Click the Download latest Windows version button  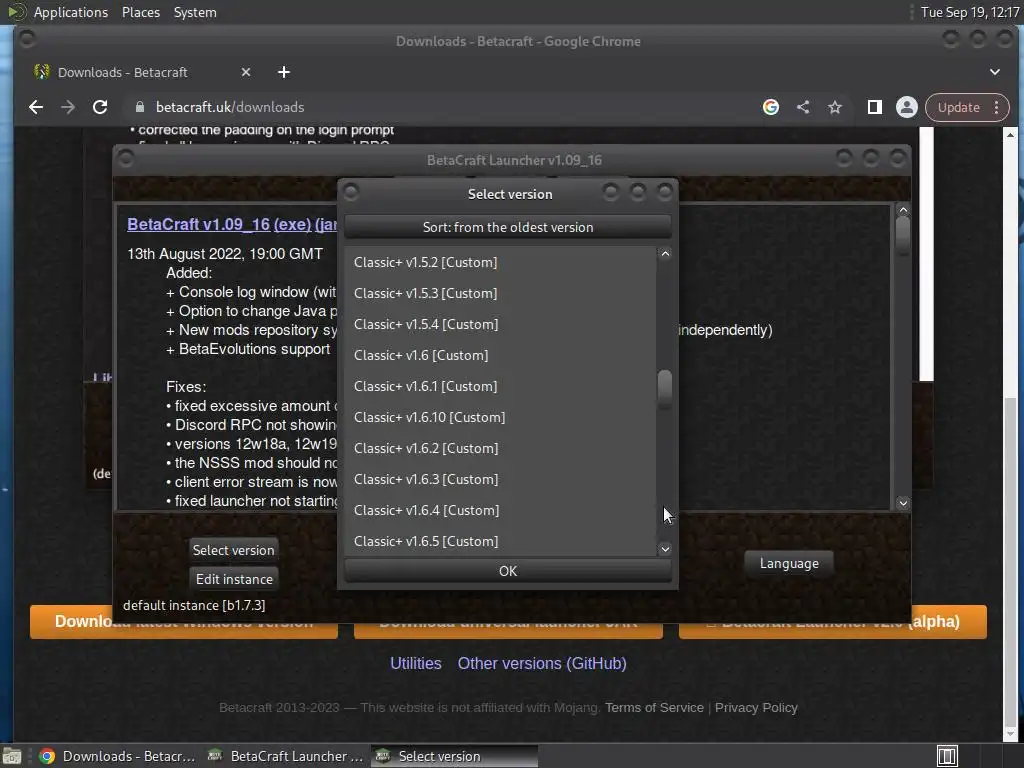pos(184,621)
